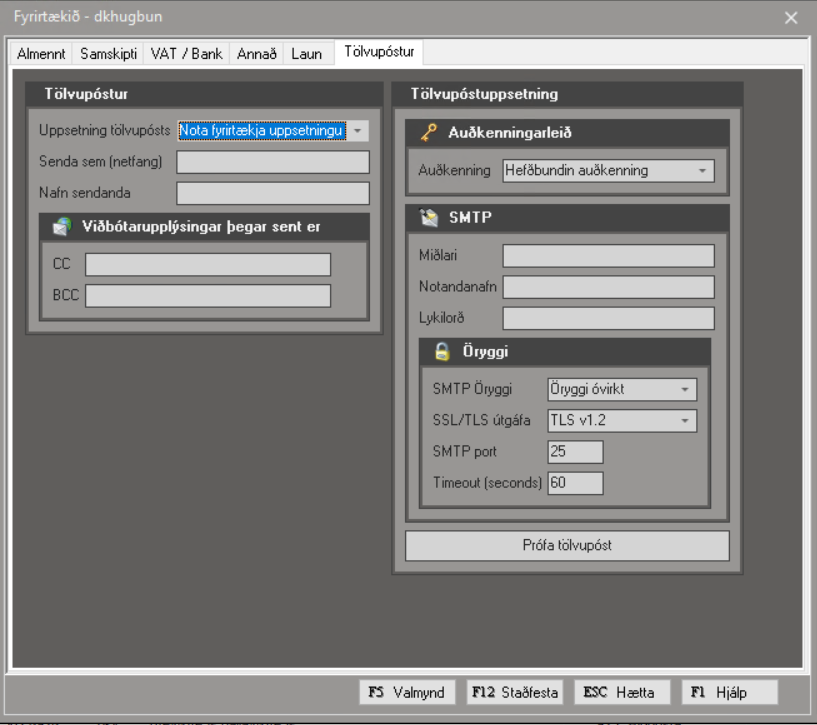Click into the Miðlari server field
This screenshot has width=817, height=725.
pos(608,256)
